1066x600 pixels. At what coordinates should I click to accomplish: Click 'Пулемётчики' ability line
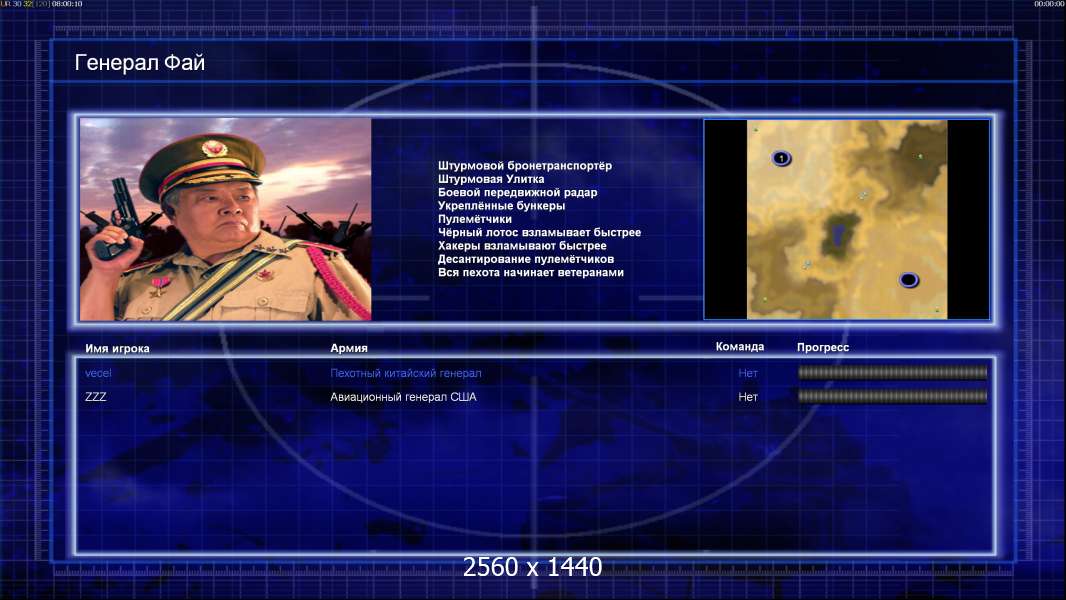[475, 219]
